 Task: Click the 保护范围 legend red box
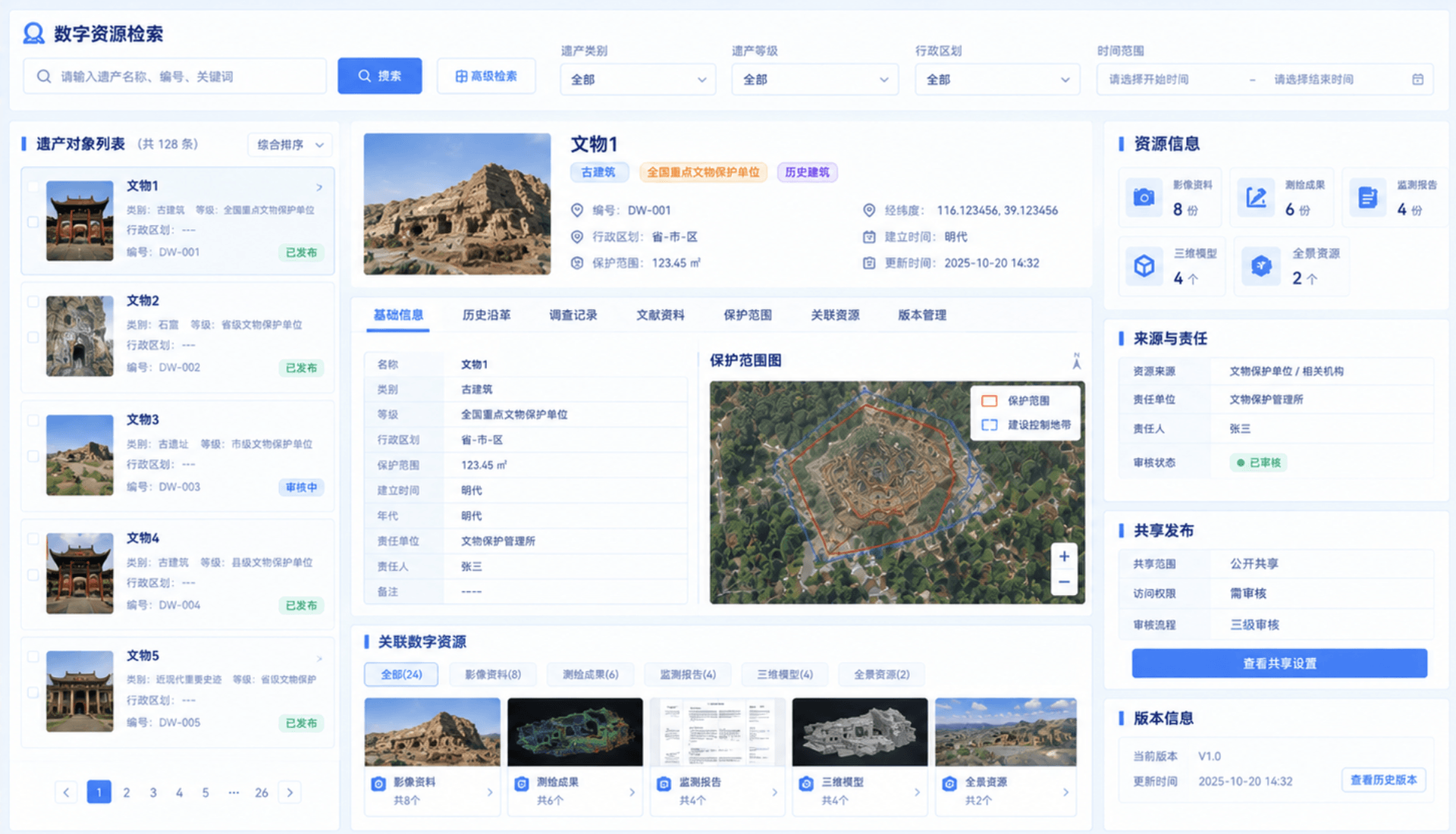pyautogui.click(x=989, y=401)
